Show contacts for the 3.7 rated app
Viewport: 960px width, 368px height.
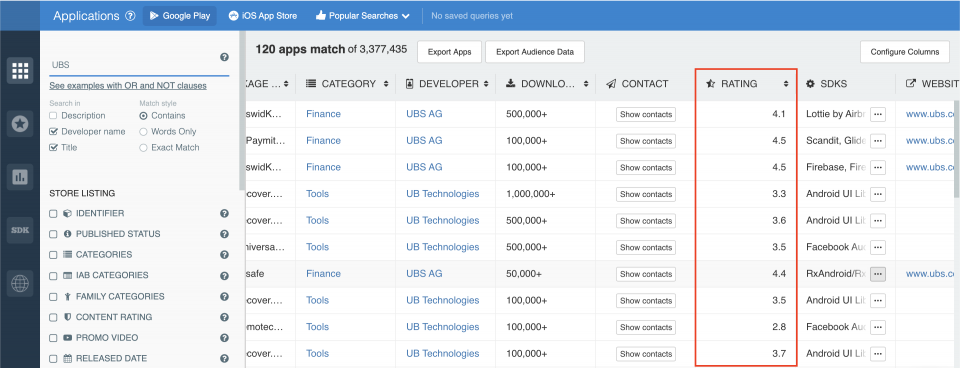pos(646,354)
